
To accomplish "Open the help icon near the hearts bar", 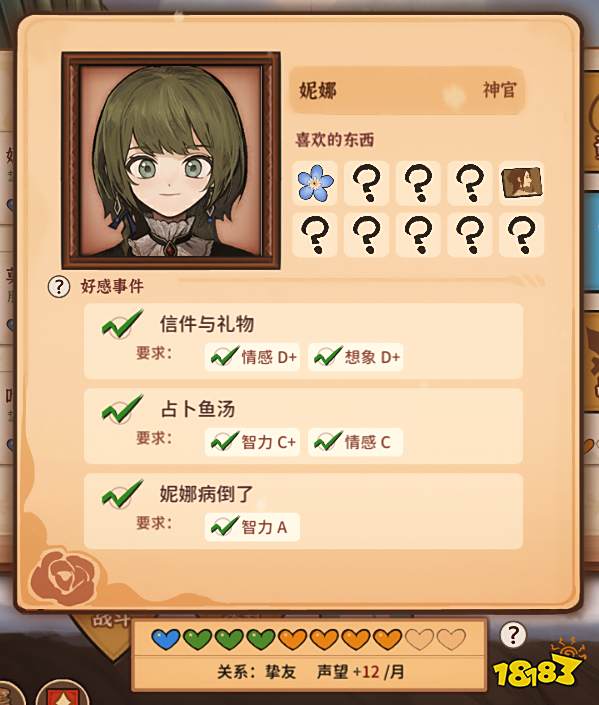I will (513, 635).
